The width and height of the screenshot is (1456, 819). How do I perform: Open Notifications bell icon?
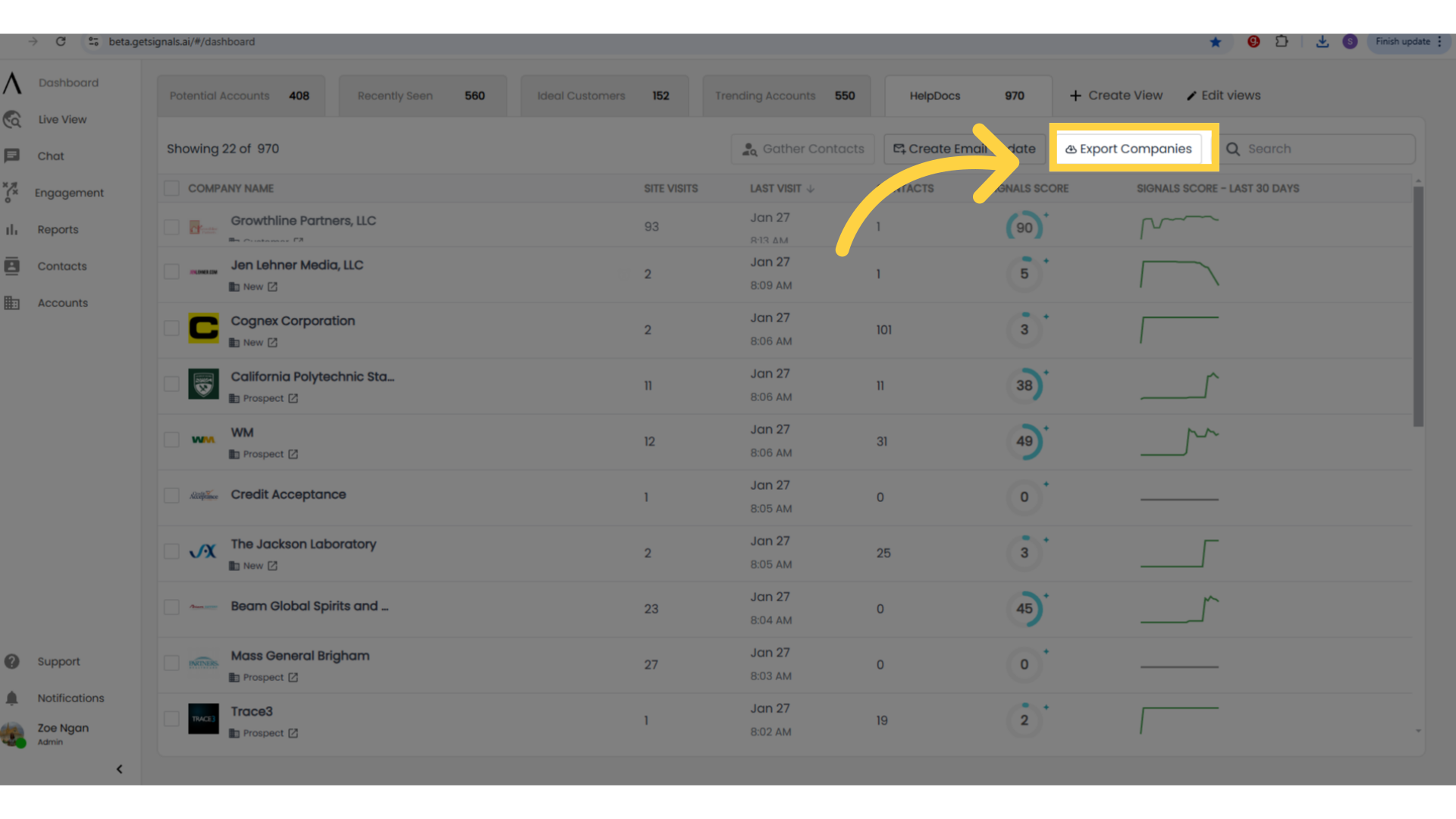pos(11,698)
